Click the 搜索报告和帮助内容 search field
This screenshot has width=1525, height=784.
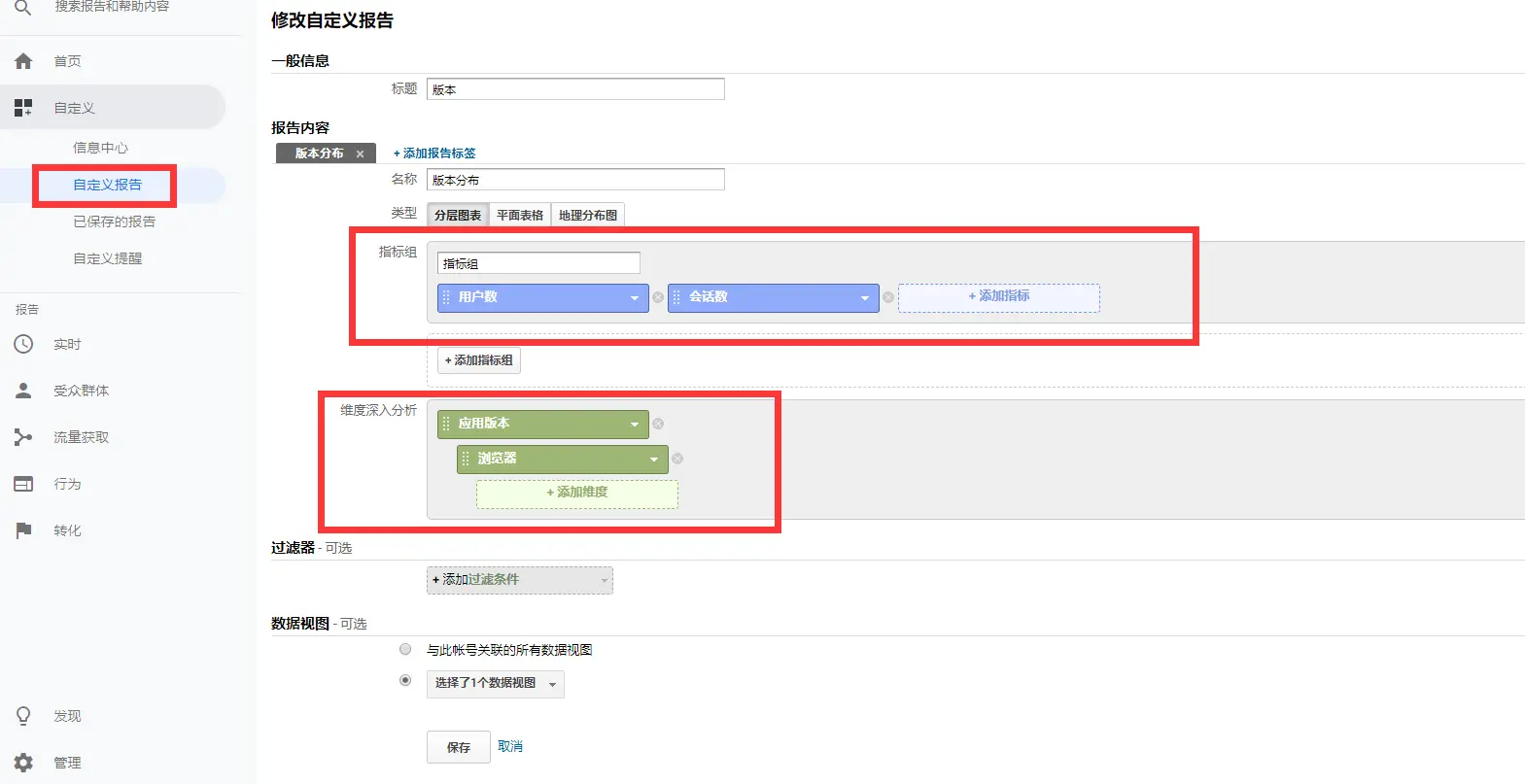click(112, 7)
